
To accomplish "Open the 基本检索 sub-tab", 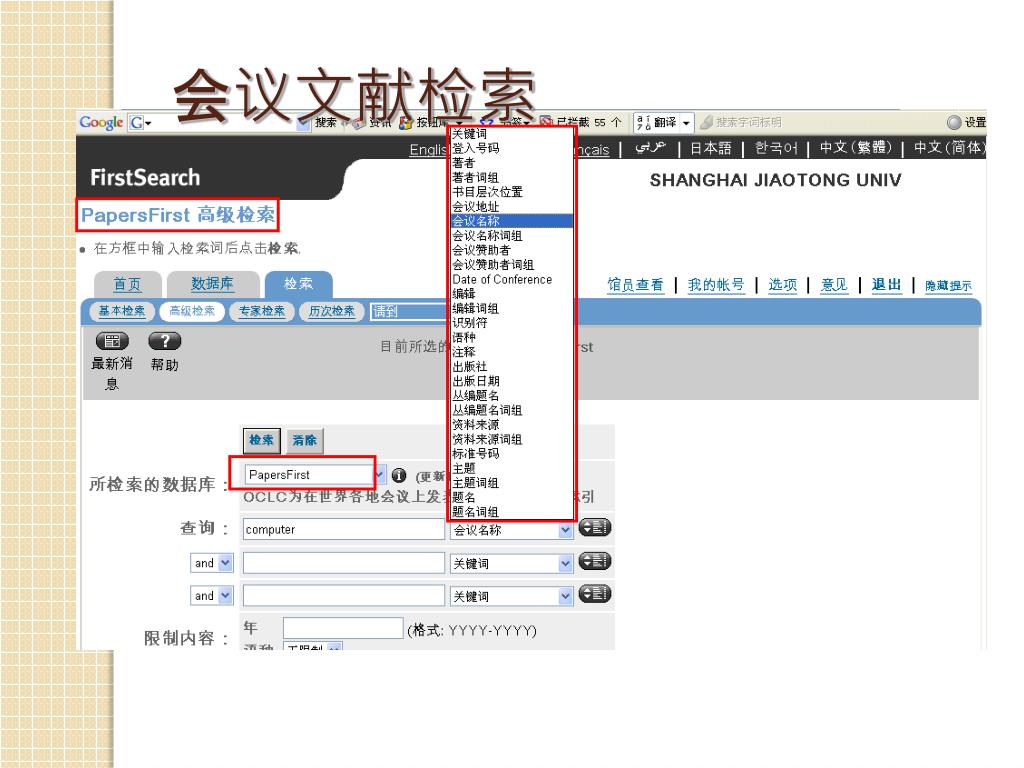I will click(x=121, y=312).
